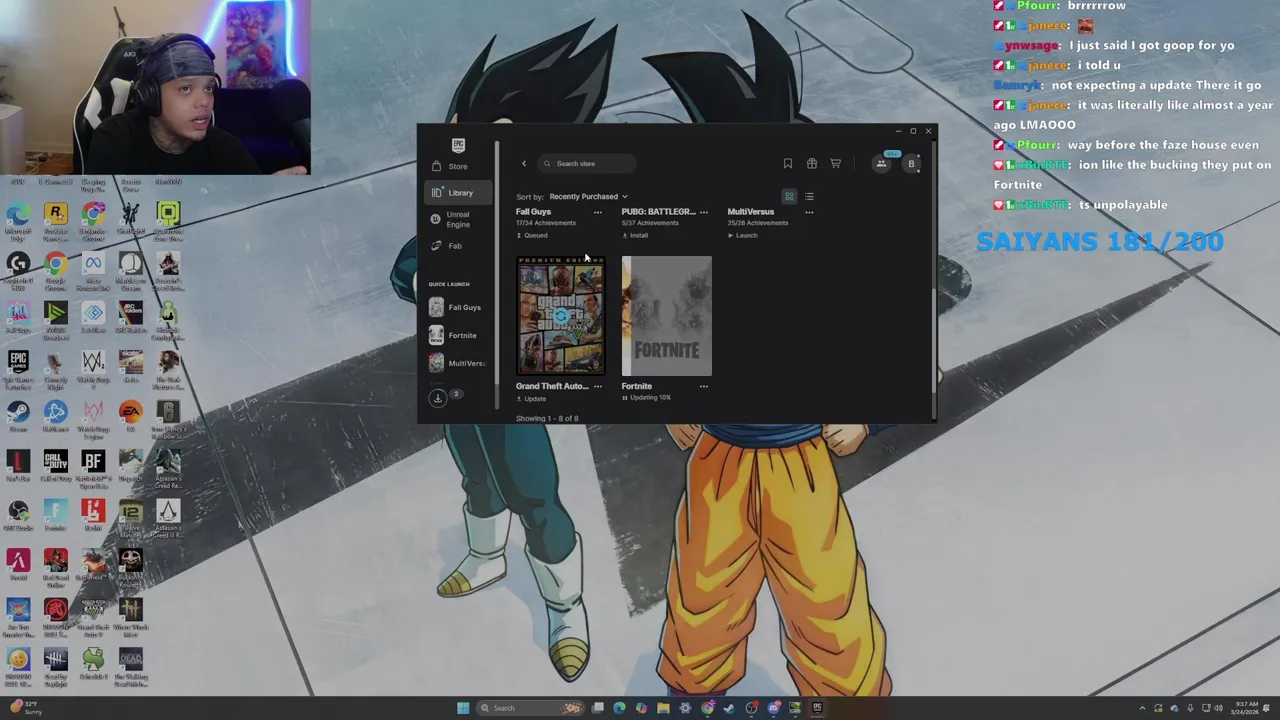This screenshot has height=720, width=1280.
Task: Open the shopping cart icon
Action: 836,164
